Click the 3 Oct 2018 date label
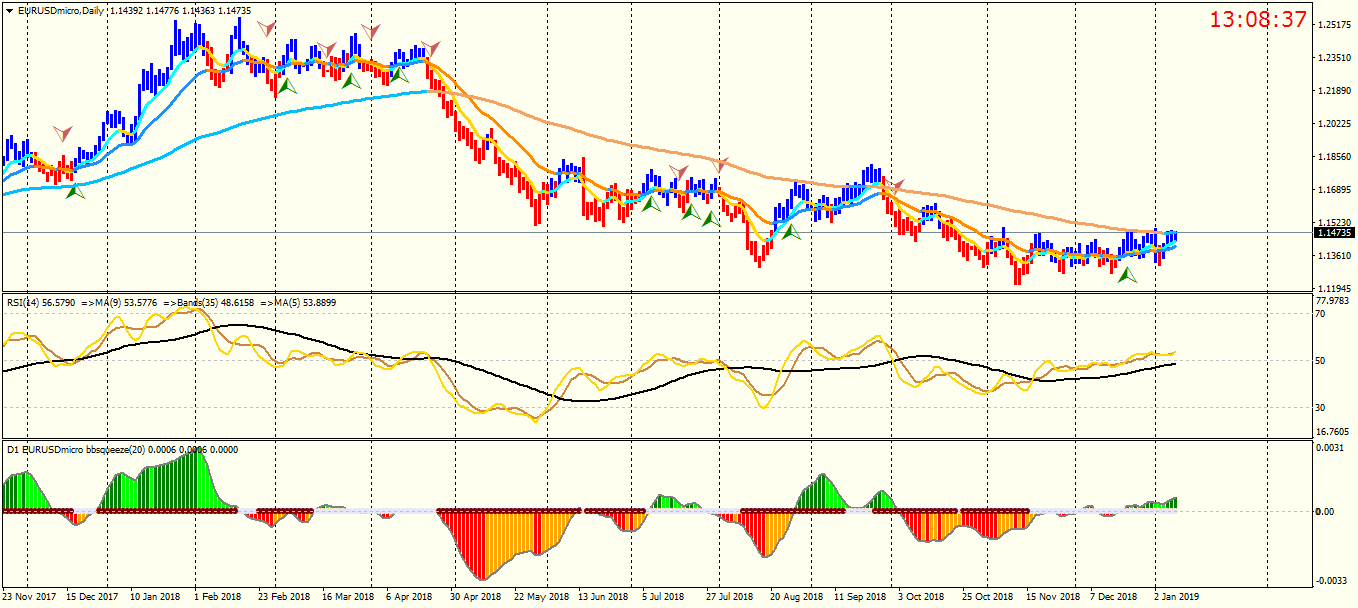 click(921, 597)
